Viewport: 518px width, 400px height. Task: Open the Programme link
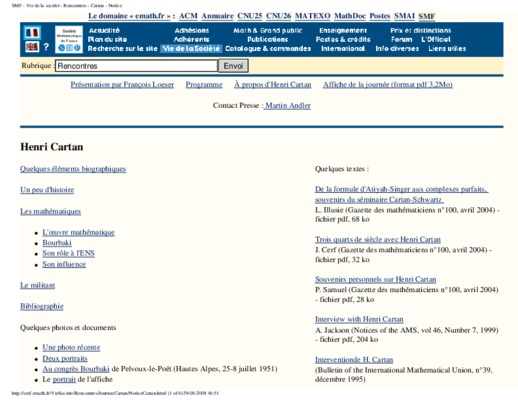coord(204,85)
